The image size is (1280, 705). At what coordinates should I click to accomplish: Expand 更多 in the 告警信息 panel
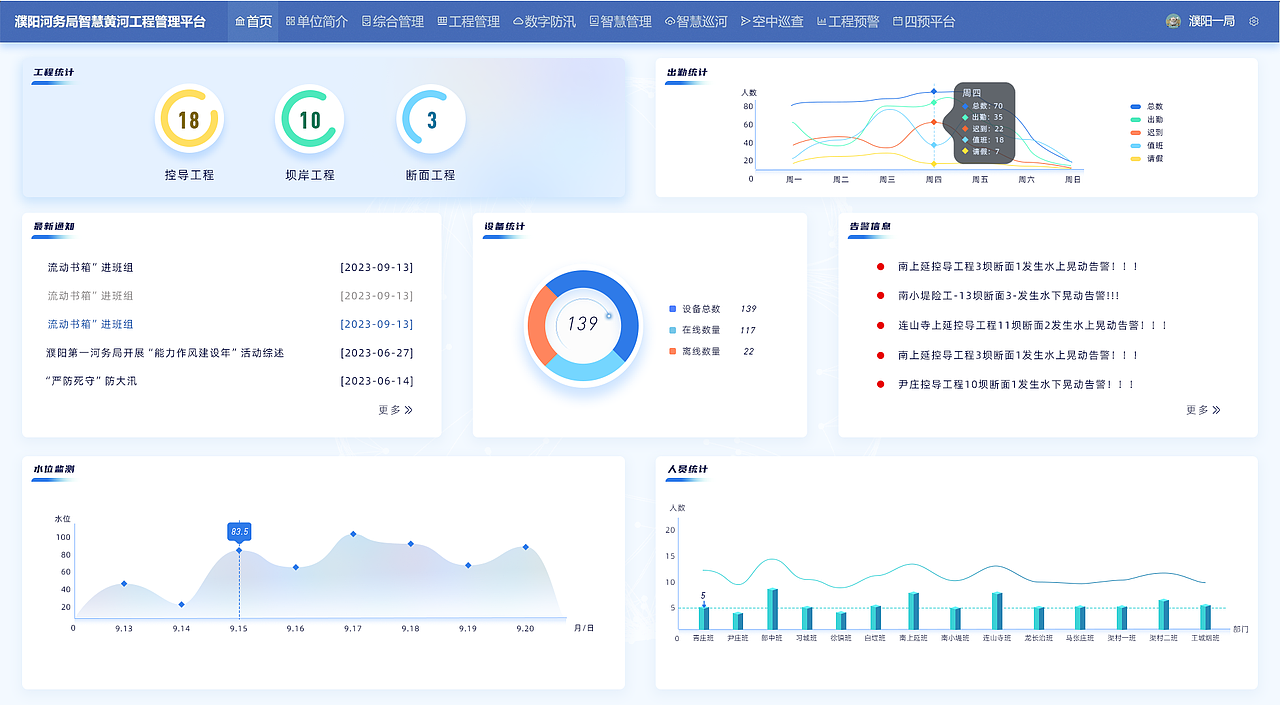1204,409
